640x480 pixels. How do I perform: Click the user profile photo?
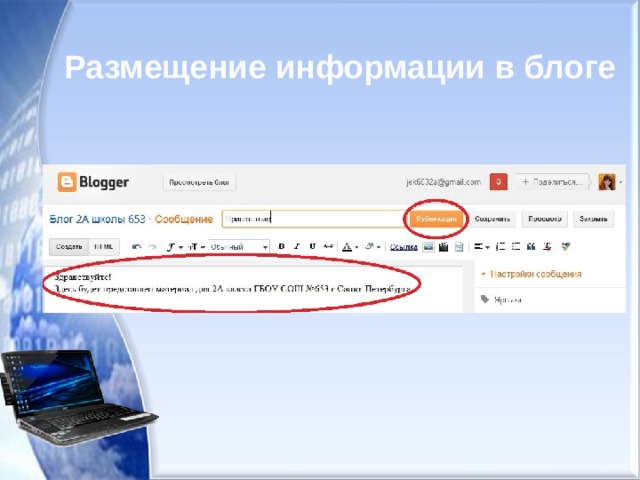click(x=607, y=182)
